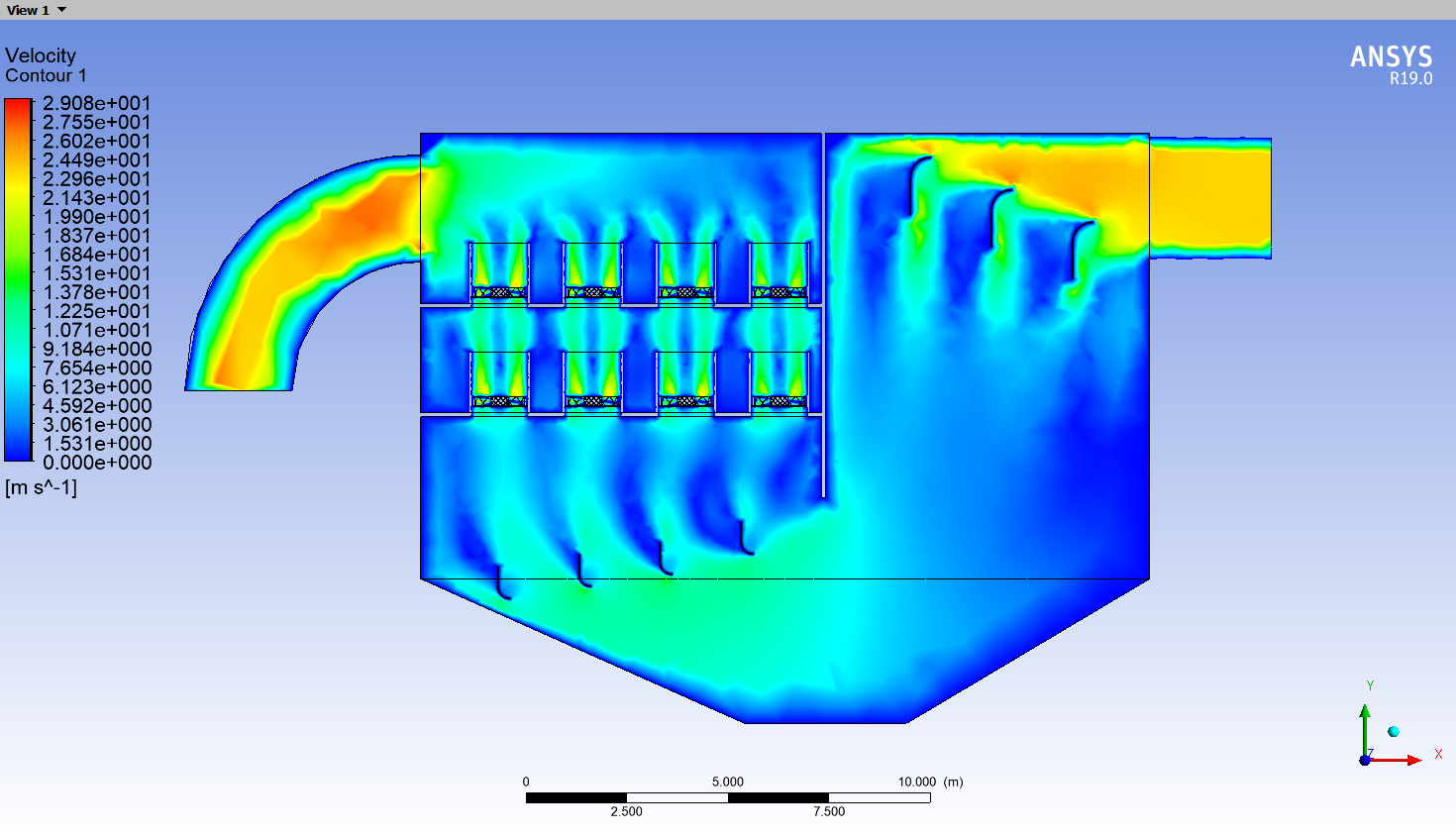This screenshot has height=837, width=1456.
Task: Click the [m s^-1] legend unit label
Action: 41,487
